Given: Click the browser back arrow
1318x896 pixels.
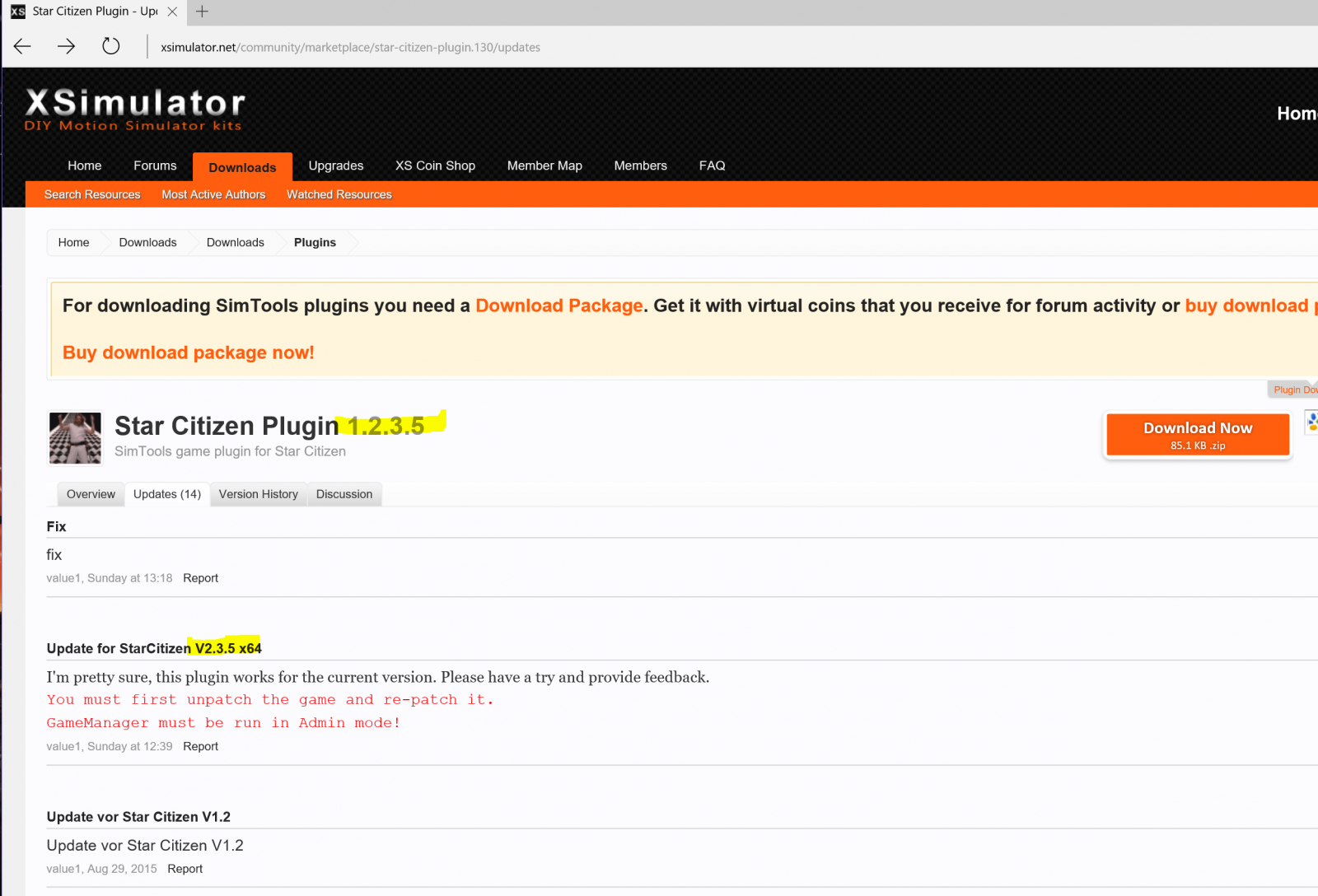Looking at the screenshot, I should point(22,46).
